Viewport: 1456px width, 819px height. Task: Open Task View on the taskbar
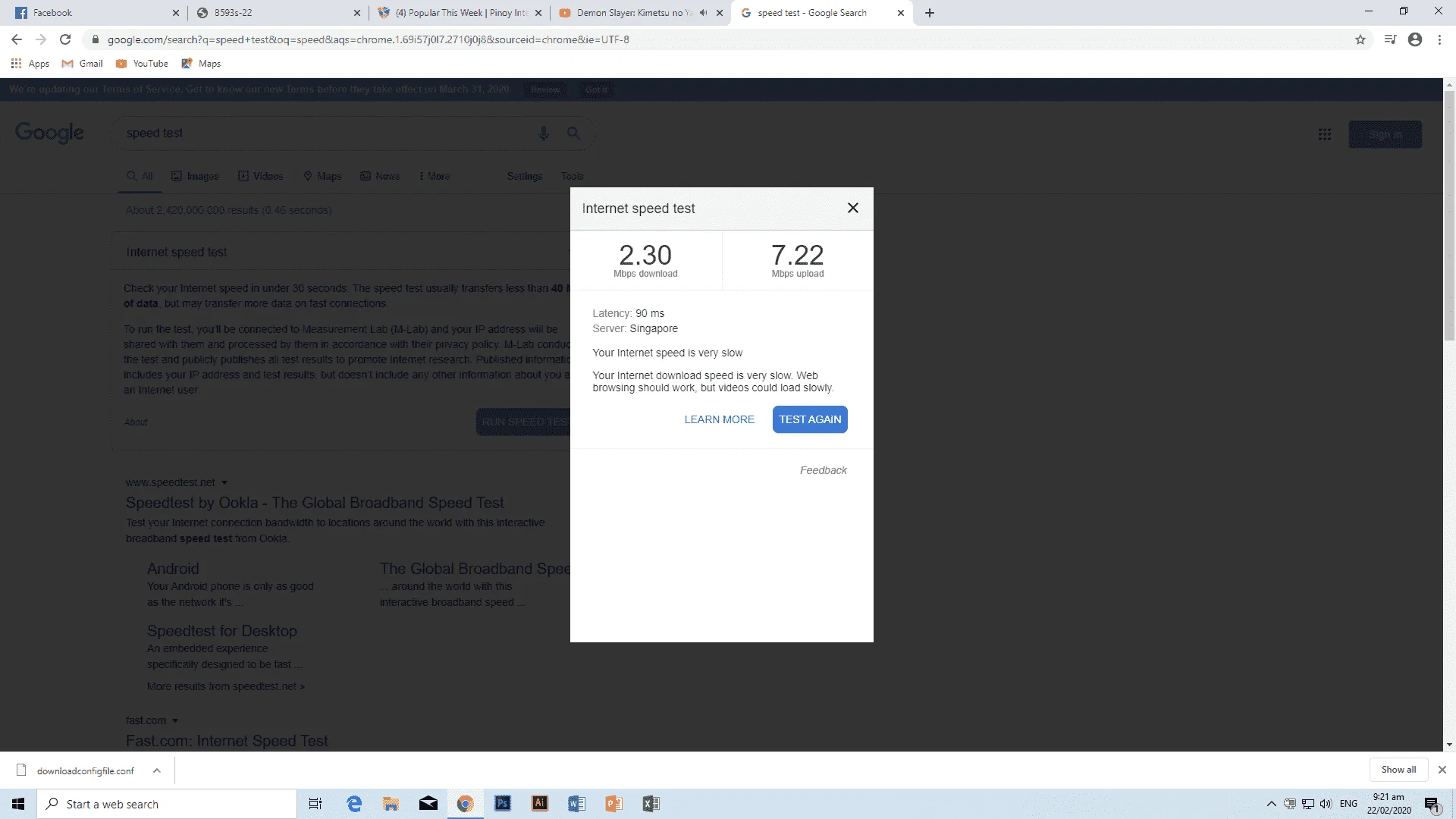coord(315,804)
